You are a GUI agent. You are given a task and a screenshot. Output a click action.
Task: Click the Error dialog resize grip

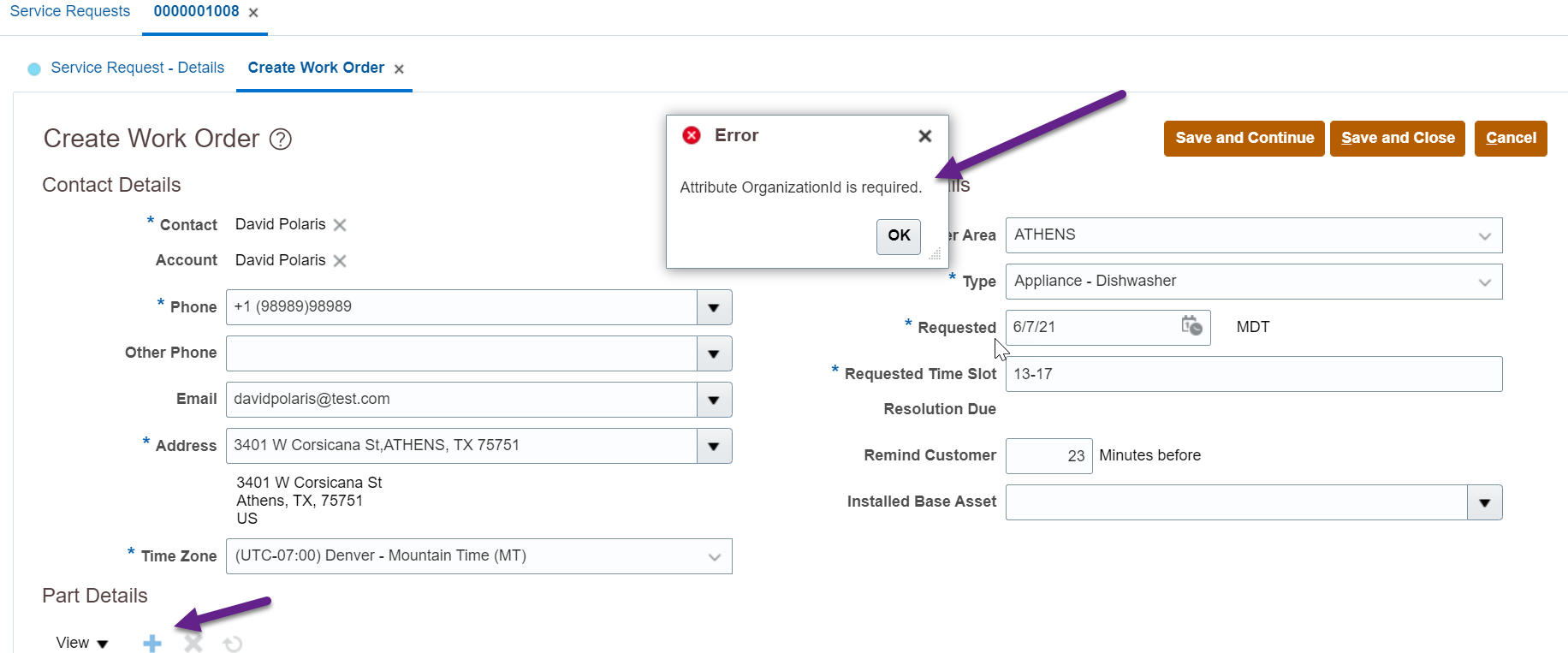(935, 254)
